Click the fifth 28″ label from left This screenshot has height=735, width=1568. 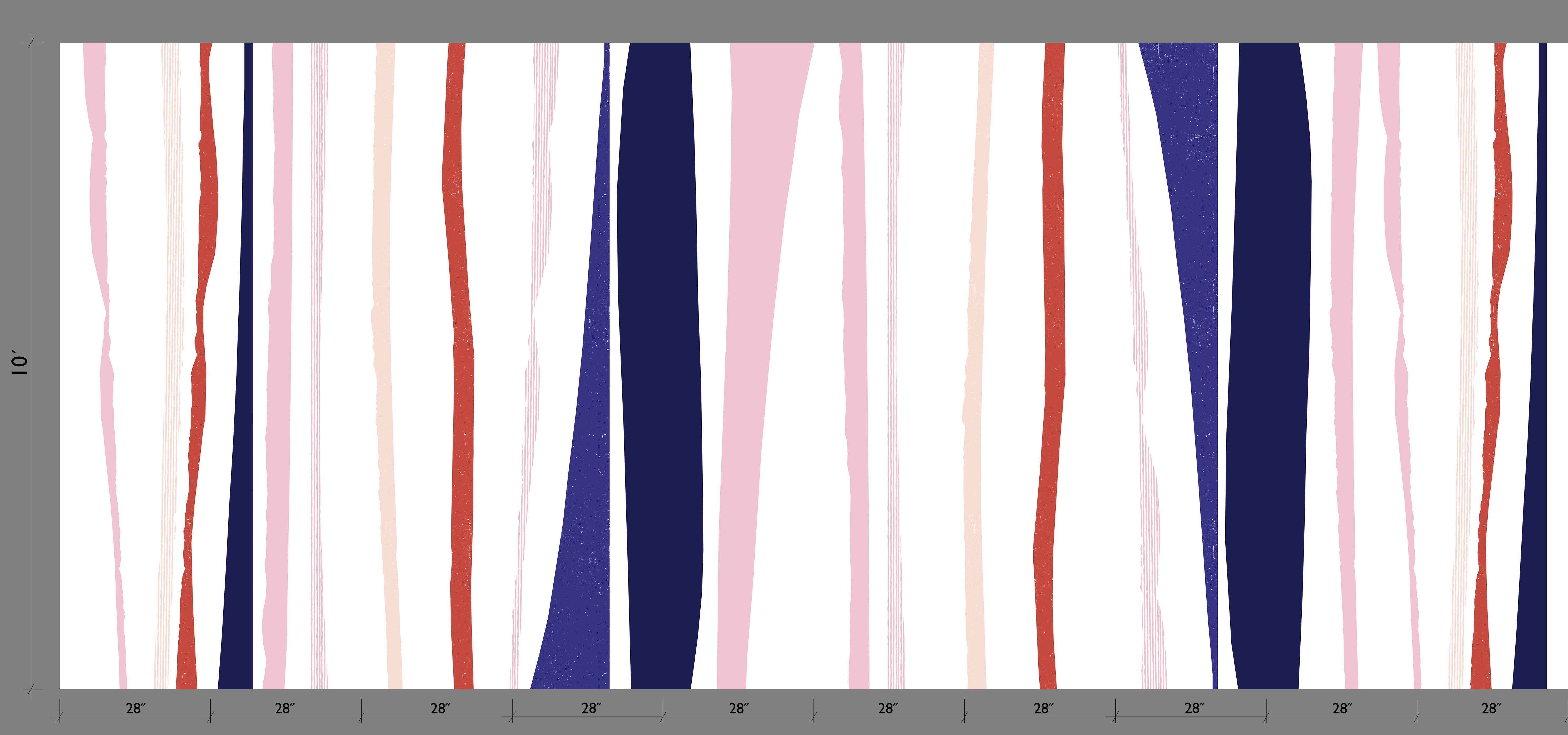click(738, 708)
